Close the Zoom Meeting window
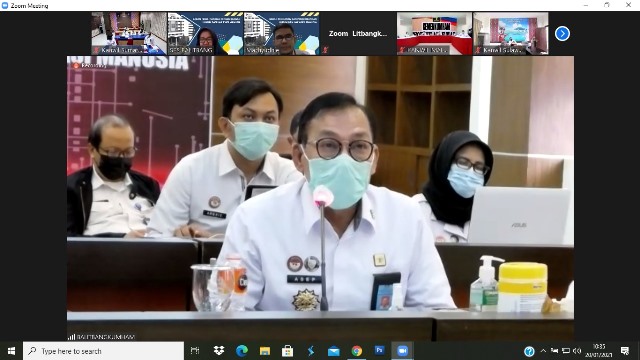Image resolution: width=640 pixels, height=360 pixels. [629, 5]
